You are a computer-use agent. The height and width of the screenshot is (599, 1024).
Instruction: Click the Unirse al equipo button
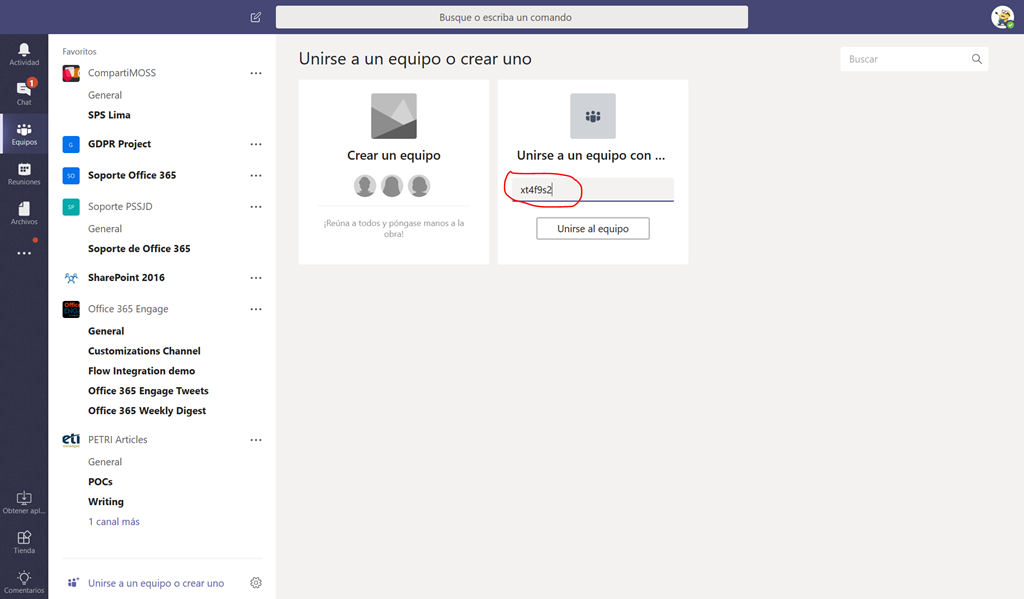[593, 229]
